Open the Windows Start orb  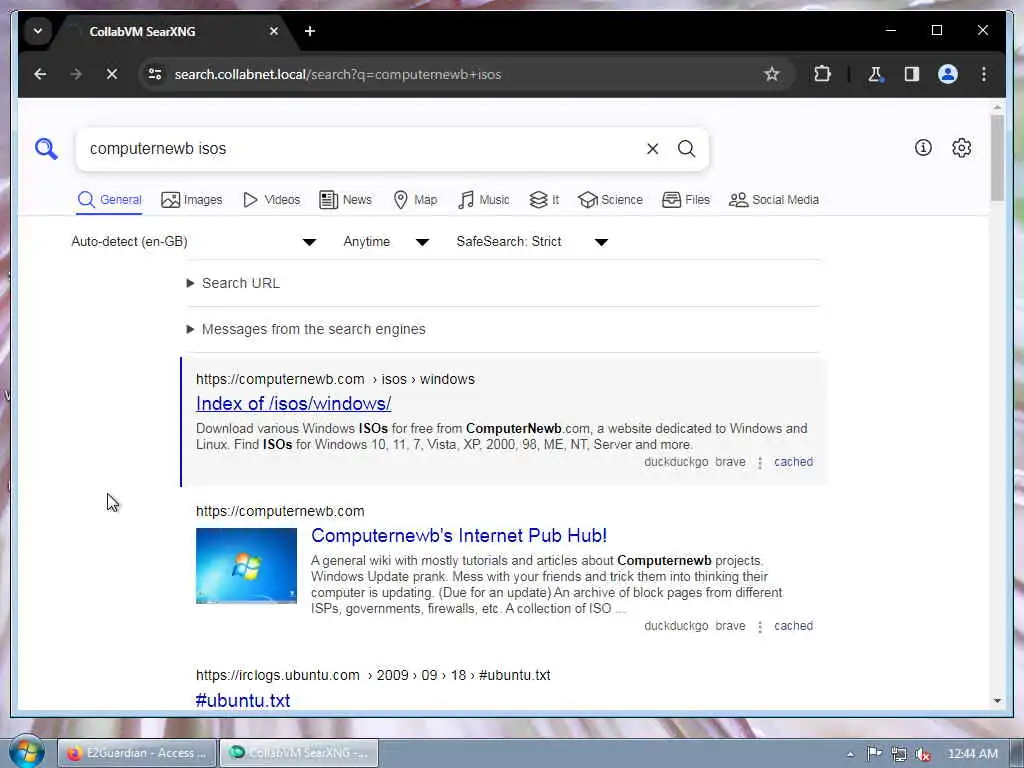[x=26, y=751]
